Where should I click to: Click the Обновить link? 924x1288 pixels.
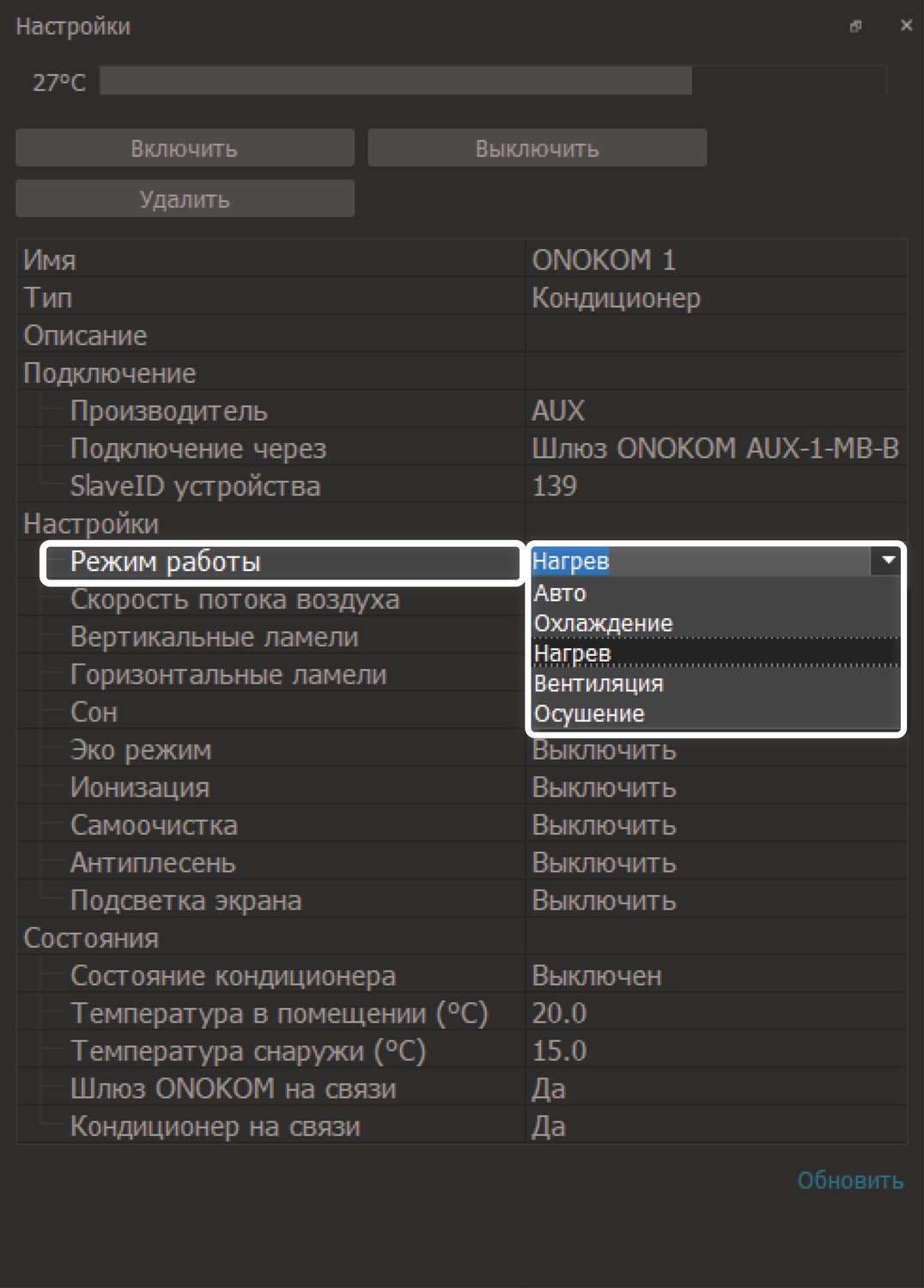pos(849,1181)
